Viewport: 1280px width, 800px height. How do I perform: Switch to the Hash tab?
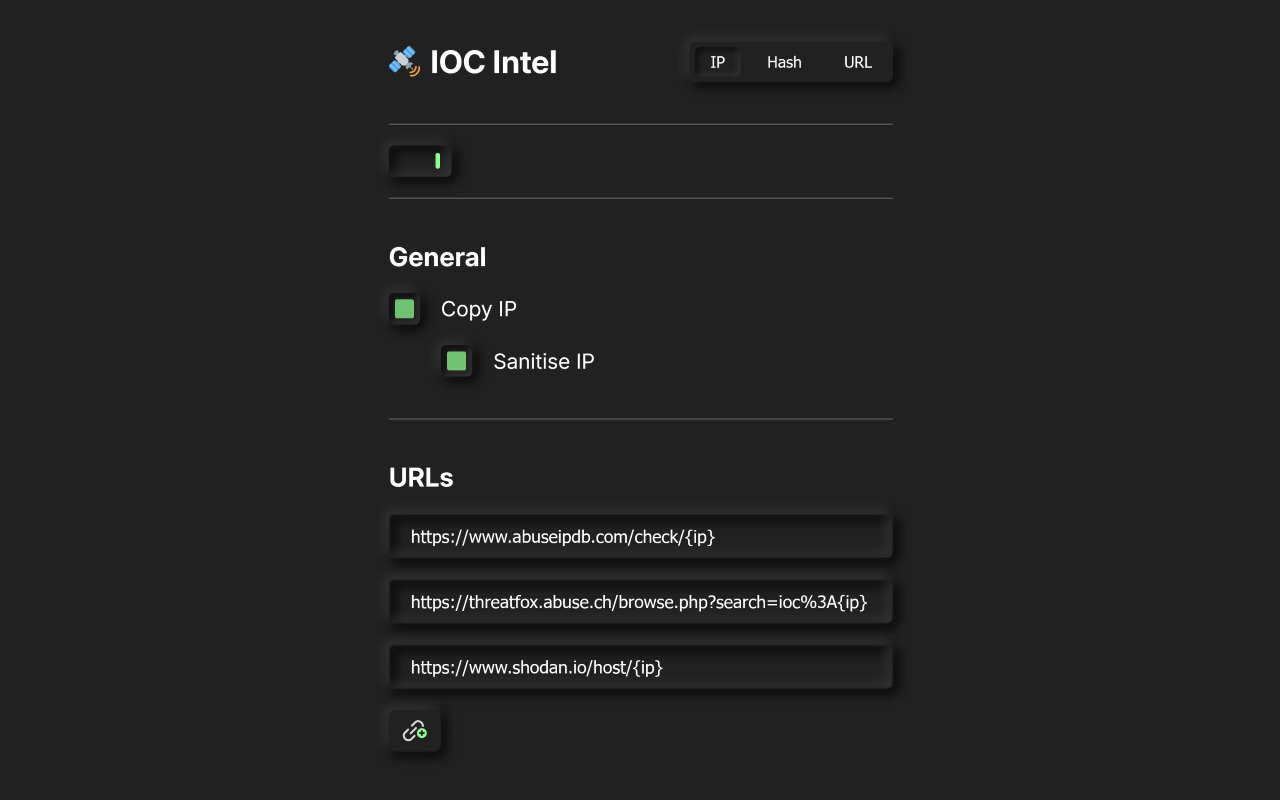point(784,62)
